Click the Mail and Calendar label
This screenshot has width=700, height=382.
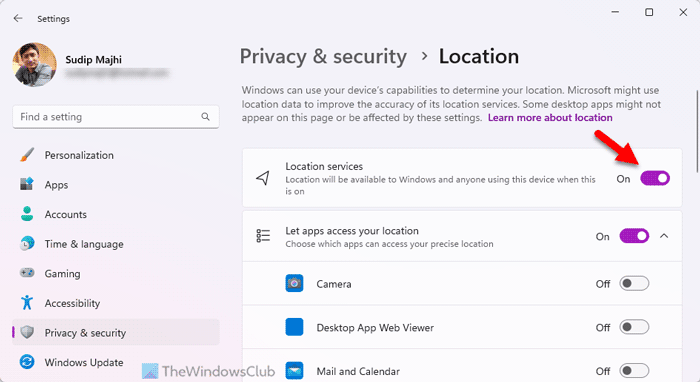click(x=358, y=371)
